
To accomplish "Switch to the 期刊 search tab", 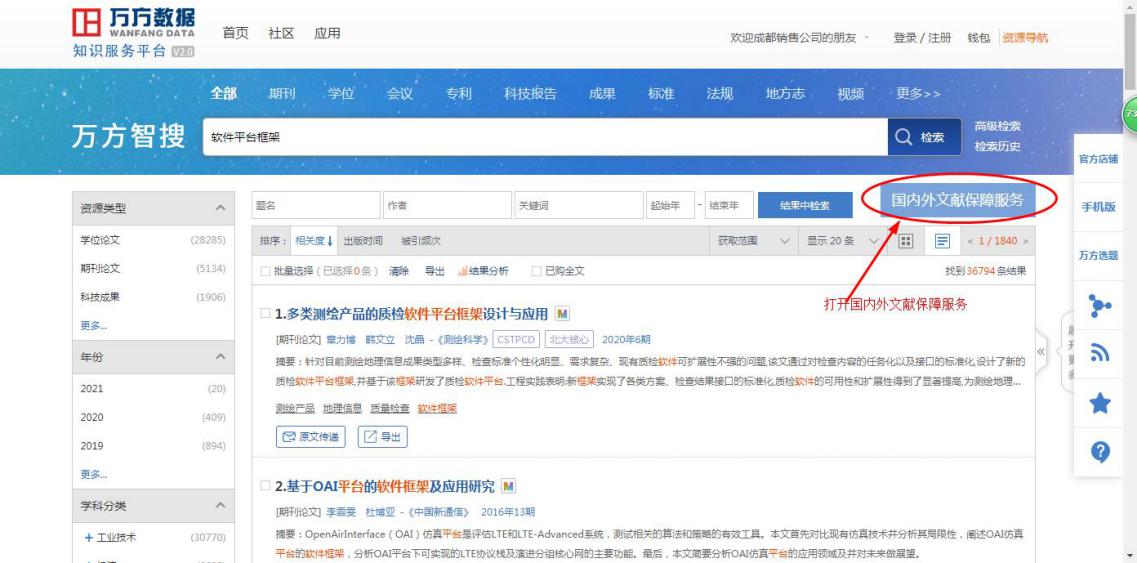I will tap(282, 94).
